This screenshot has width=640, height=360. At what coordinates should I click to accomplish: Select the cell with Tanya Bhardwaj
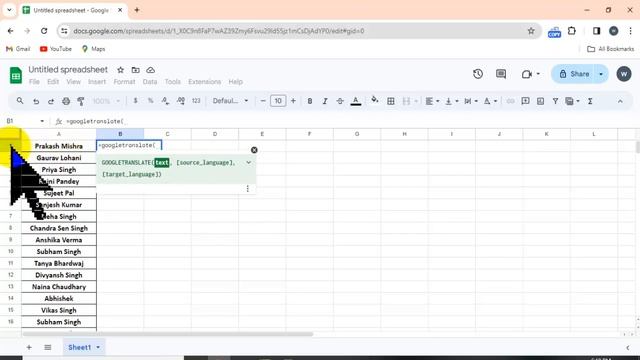tap(59, 263)
